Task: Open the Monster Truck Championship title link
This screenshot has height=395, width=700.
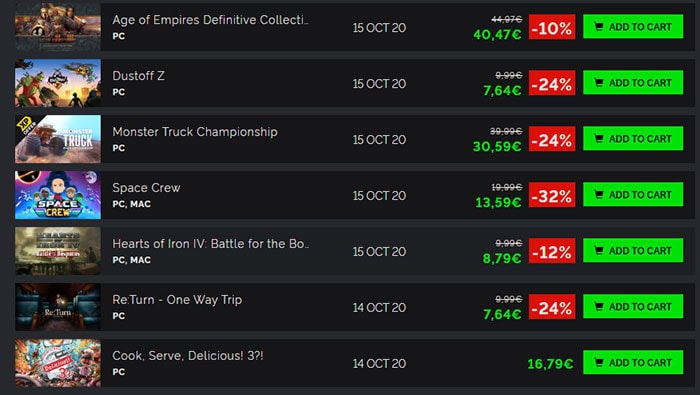Action: click(x=195, y=132)
